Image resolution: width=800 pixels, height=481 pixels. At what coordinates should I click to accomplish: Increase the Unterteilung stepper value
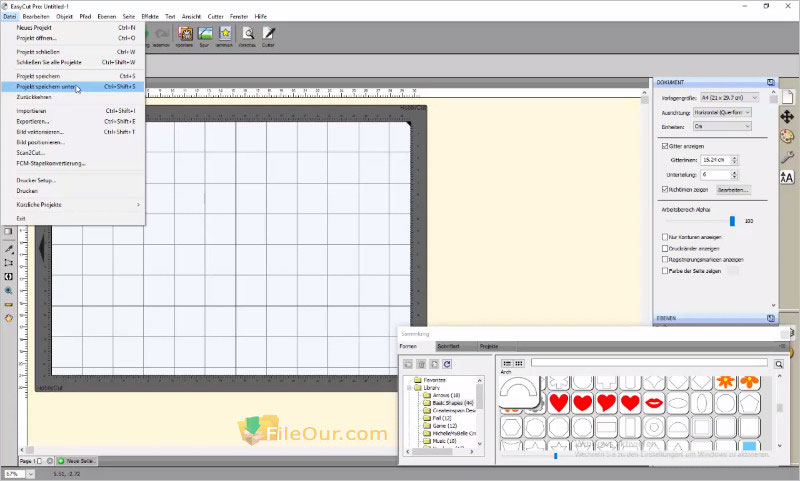point(735,172)
